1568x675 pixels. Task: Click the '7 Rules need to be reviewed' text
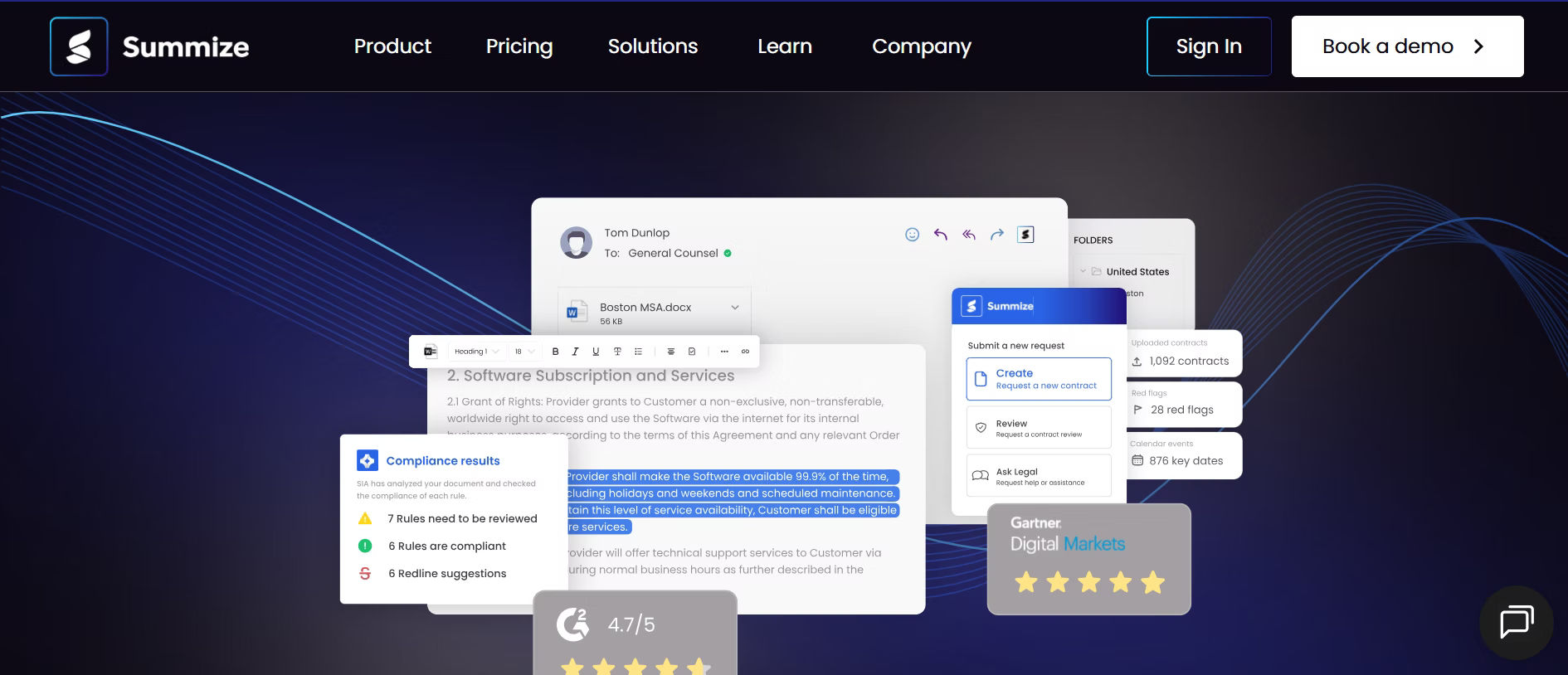point(463,518)
